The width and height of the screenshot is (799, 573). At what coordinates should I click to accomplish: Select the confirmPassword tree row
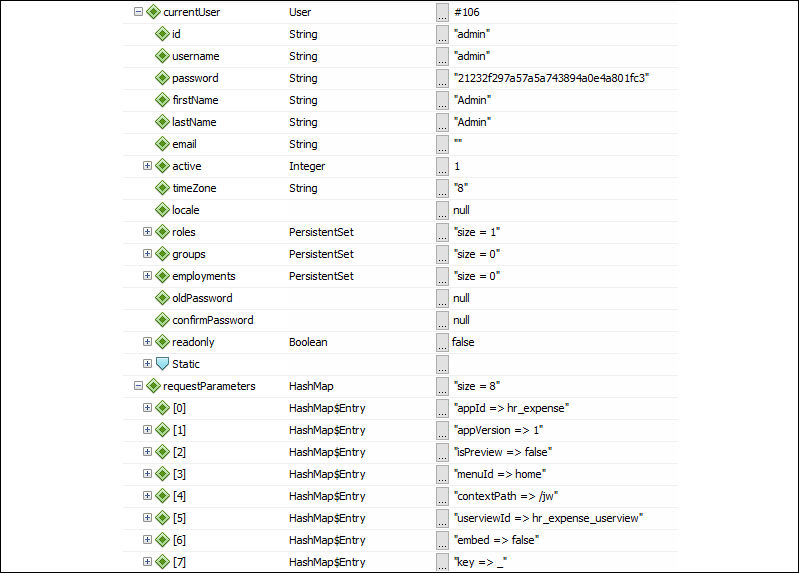(x=400, y=320)
